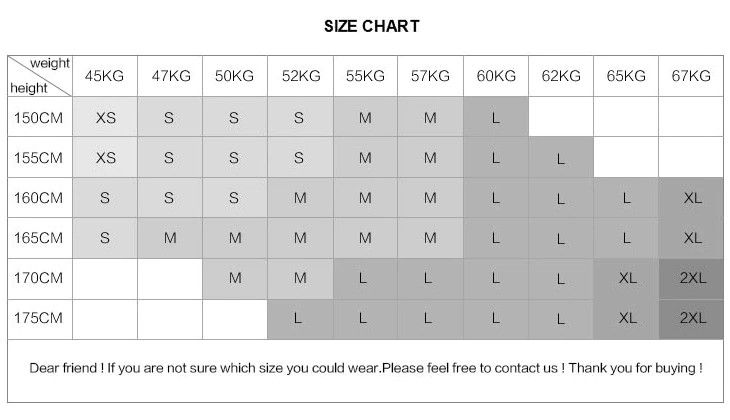Image resolution: width=730 pixels, height=420 pixels.
Task: Click M cell for 165CM and 47KG
Action: (170, 238)
